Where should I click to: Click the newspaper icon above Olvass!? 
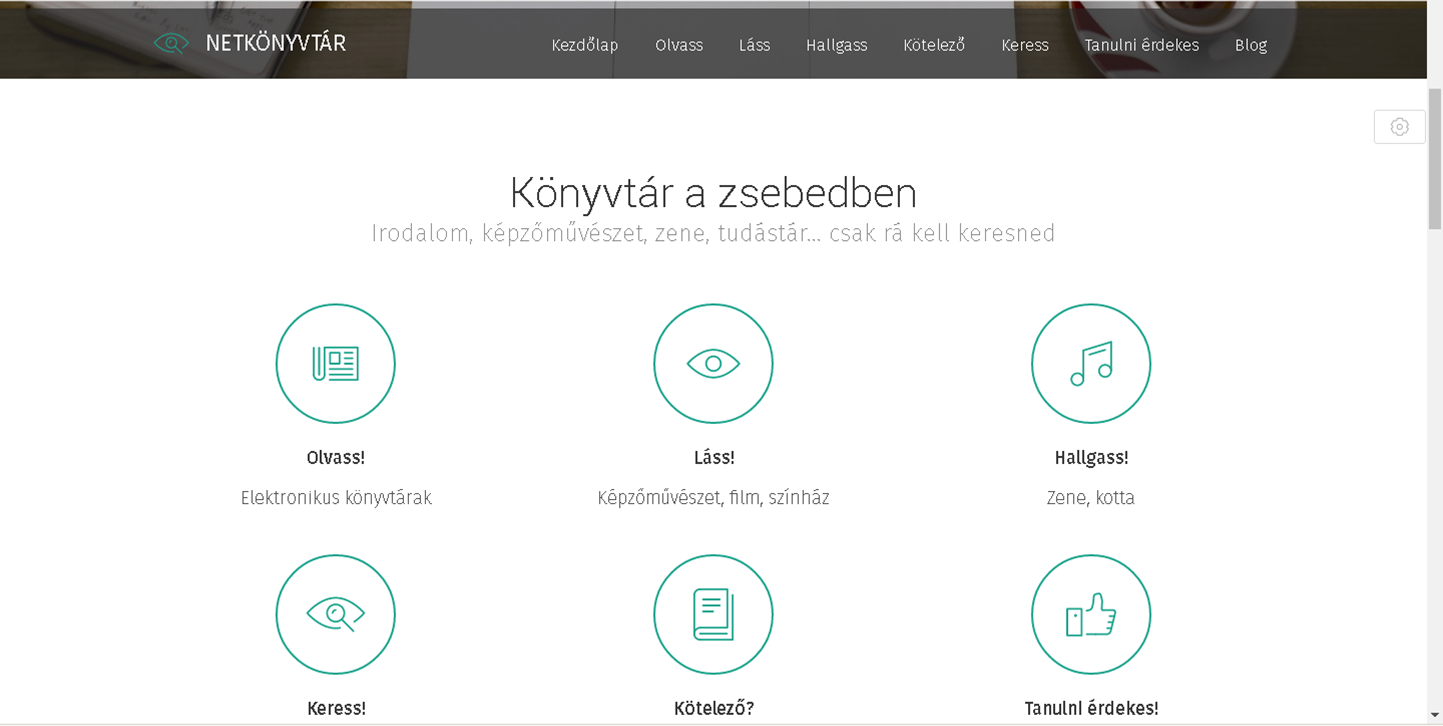click(335, 364)
